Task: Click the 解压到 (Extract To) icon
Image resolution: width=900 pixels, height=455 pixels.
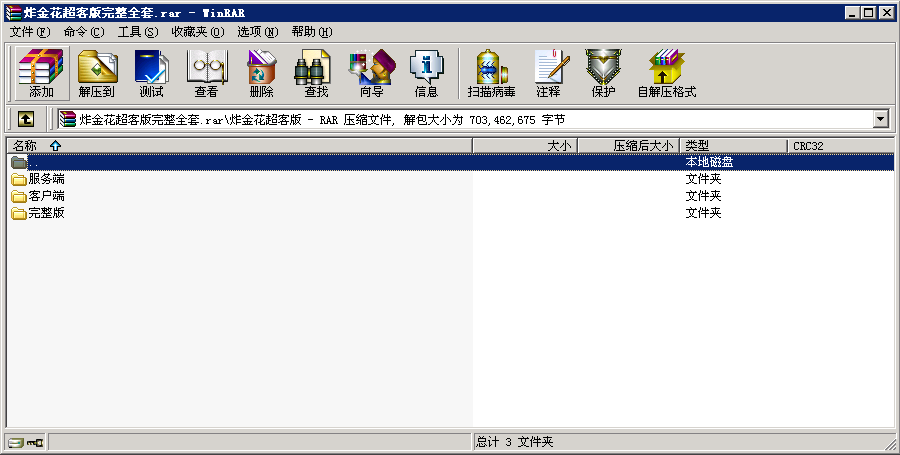Action: (97, 73)
